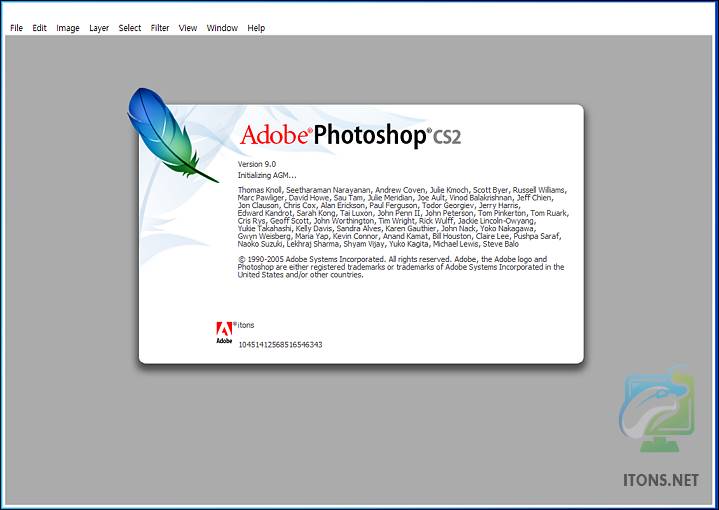Click the Adobe Photoshop CS2 title

(350, 136)
